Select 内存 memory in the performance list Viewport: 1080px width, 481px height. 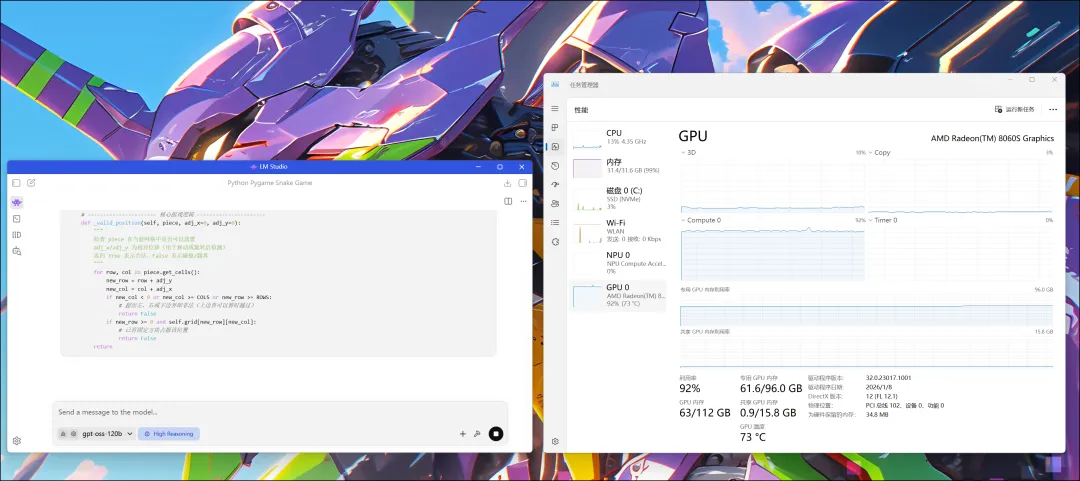618,165
